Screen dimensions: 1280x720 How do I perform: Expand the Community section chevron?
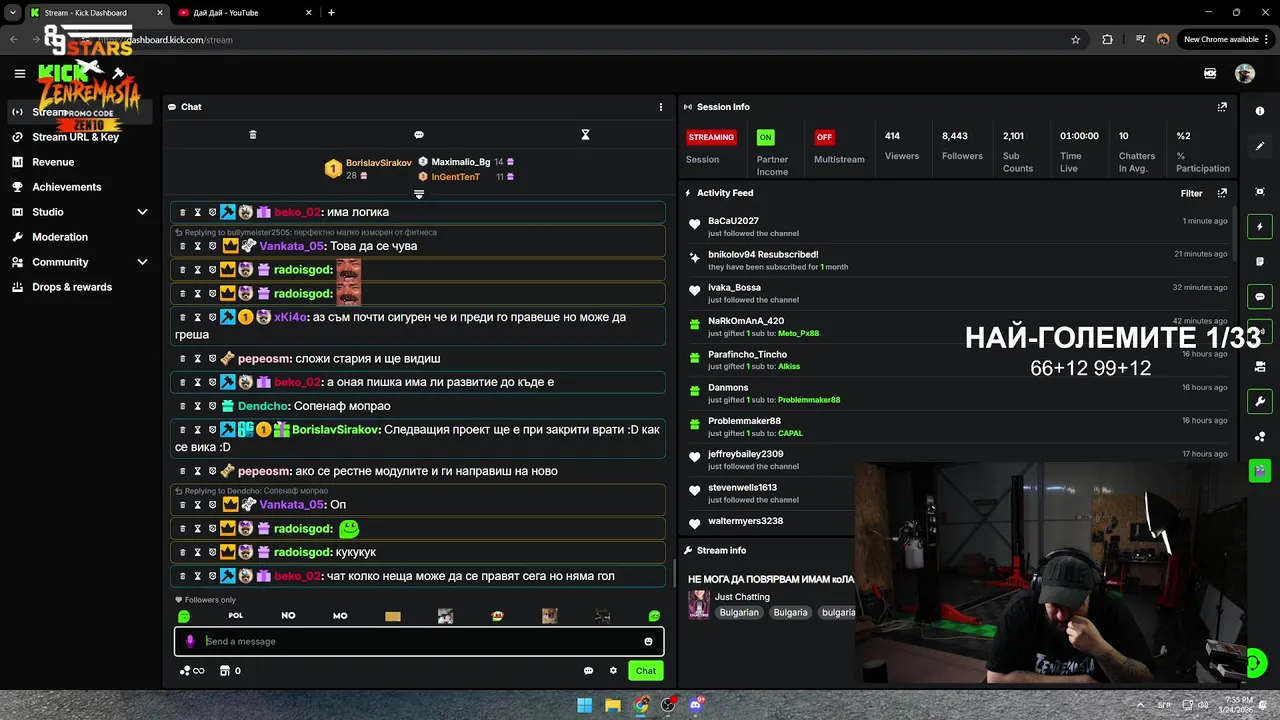(x=142, y=262)
